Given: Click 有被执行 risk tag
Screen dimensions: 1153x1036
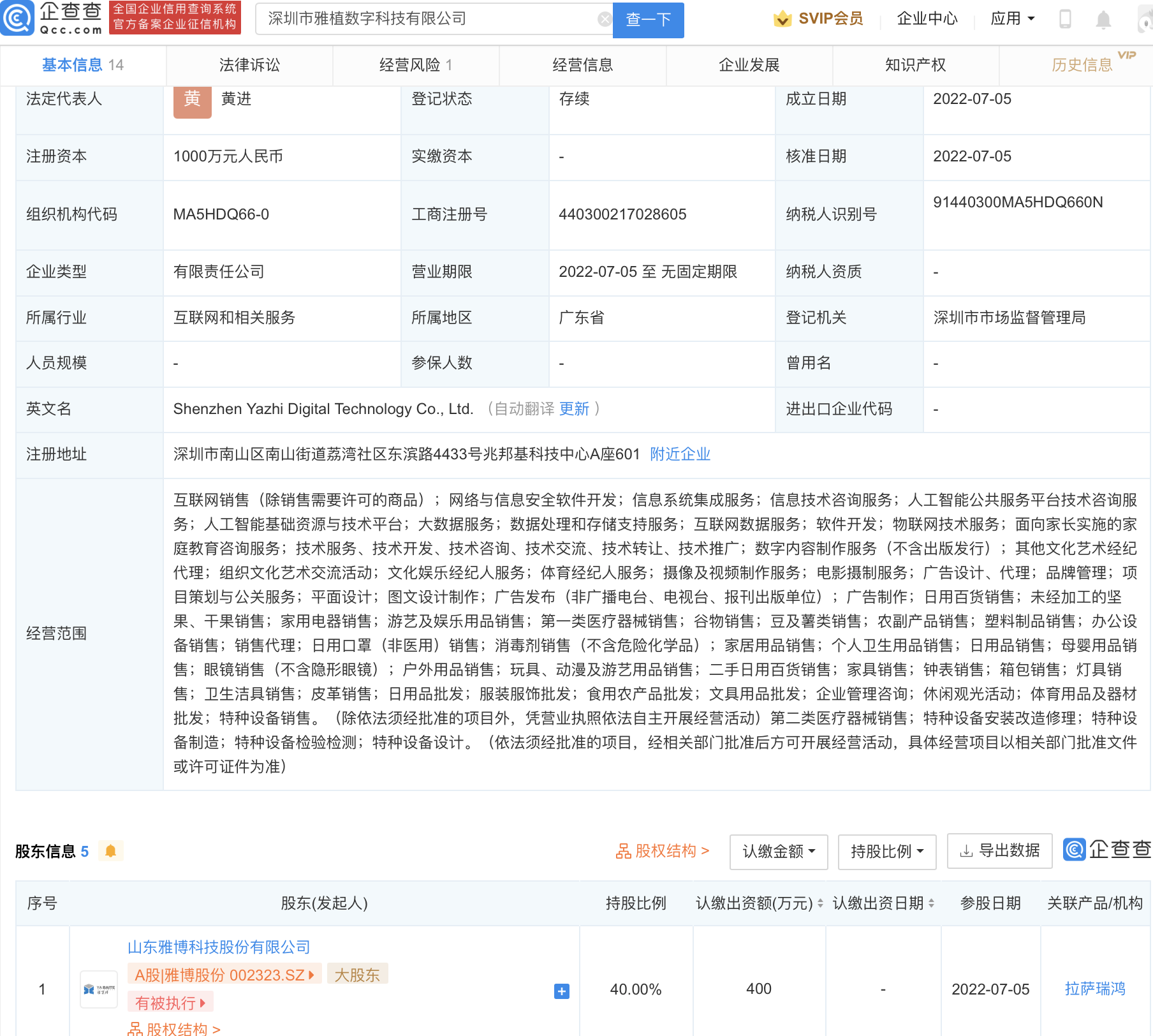Looking at the screenshot, I should point(170,1003).
